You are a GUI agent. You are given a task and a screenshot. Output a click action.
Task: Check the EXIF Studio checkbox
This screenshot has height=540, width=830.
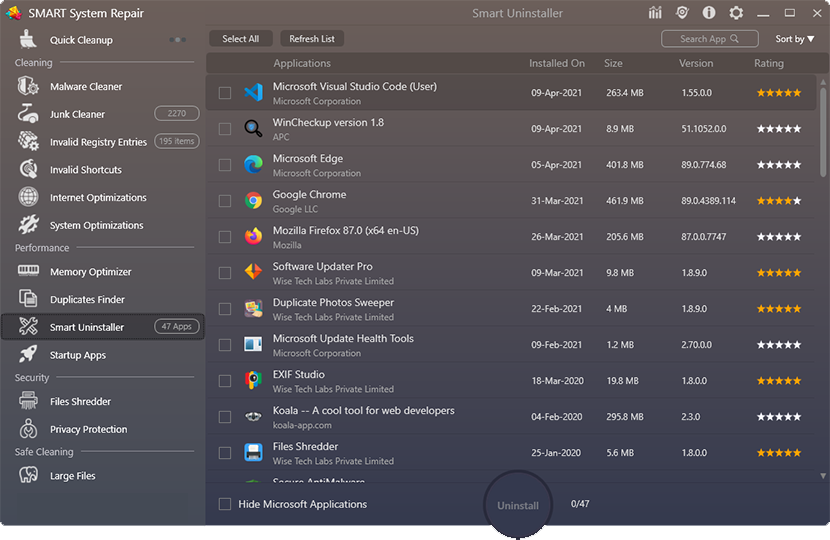(x=225, y=381)
